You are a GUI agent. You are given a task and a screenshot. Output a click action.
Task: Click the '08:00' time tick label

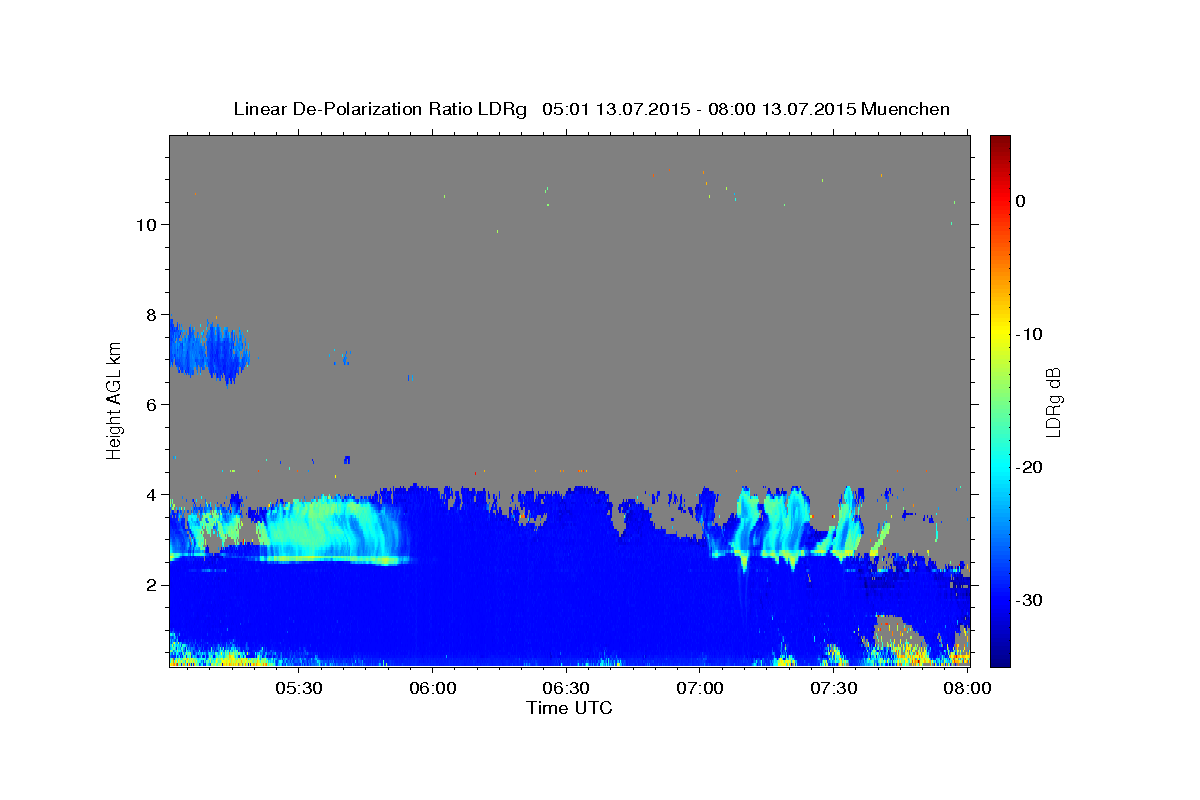[967, 689]
